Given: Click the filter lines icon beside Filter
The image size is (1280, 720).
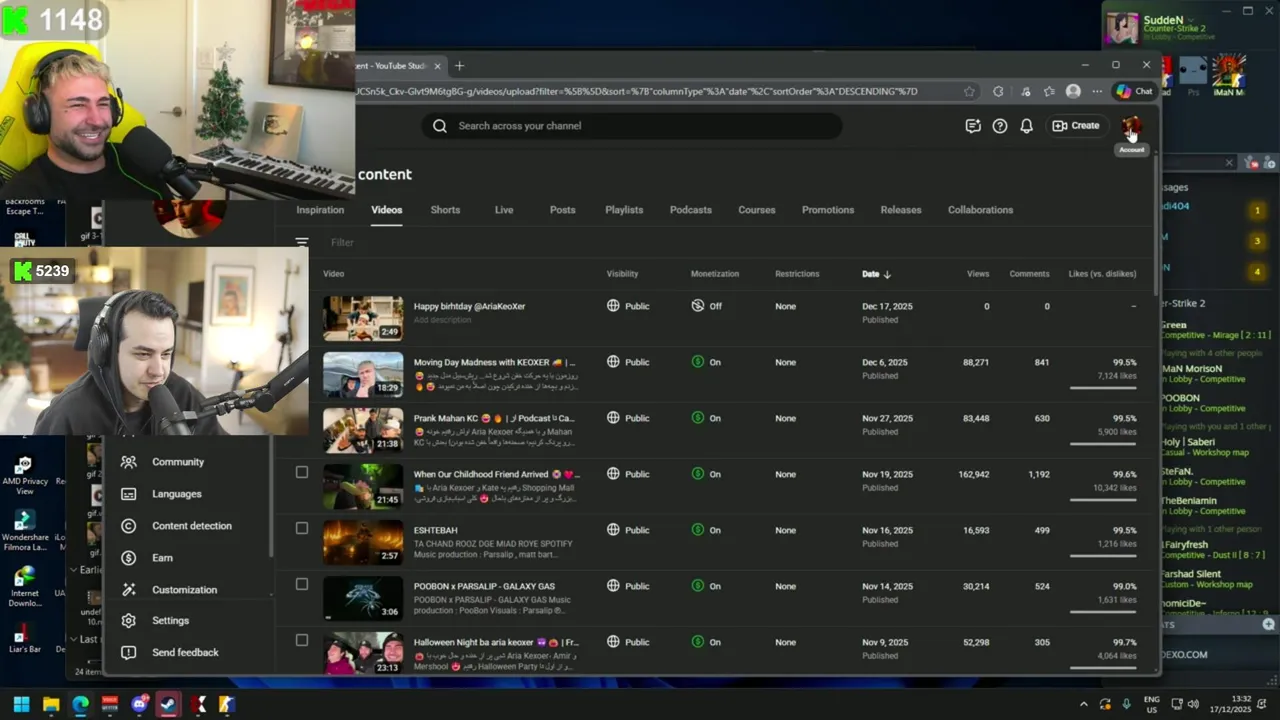Looking at the screenshot, I should pyautogui.click(x=302, y=242).
